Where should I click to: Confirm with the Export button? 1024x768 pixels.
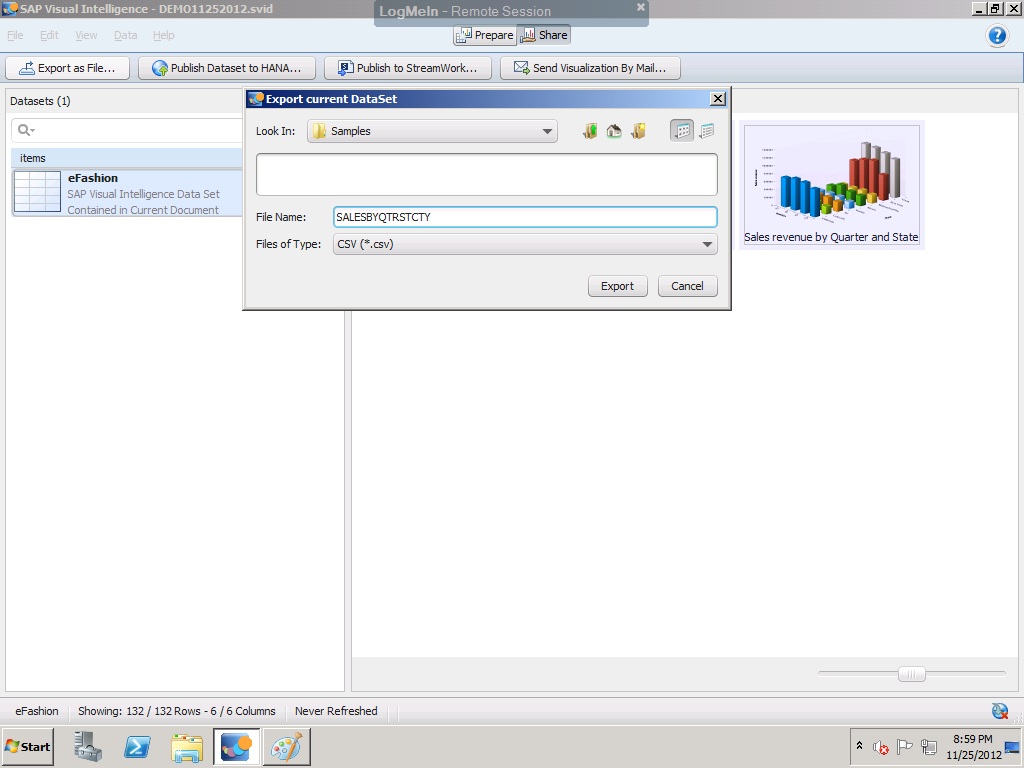617,286
